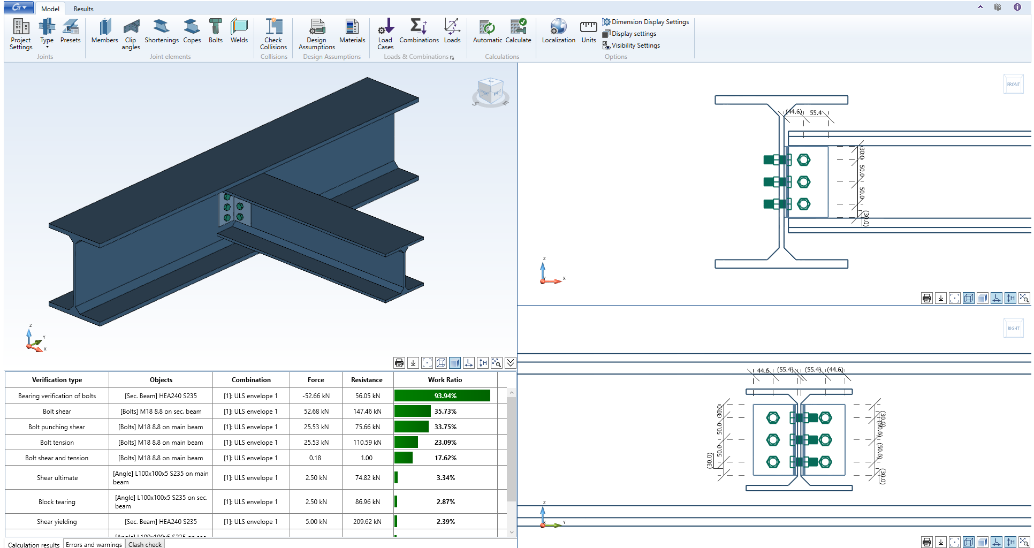Click the 93.94% work ratio bar
The height and width of the screenshot is (548, 1034).
coord(442,396)
